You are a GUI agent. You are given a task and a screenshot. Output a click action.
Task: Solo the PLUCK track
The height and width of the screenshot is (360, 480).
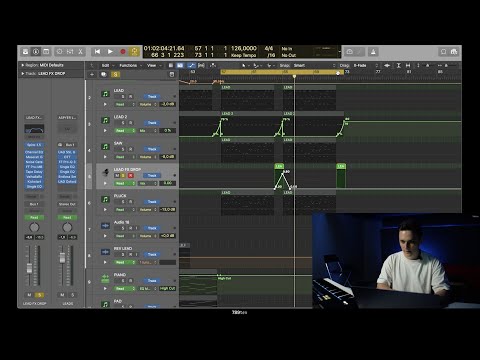click(x=123, y=202)
